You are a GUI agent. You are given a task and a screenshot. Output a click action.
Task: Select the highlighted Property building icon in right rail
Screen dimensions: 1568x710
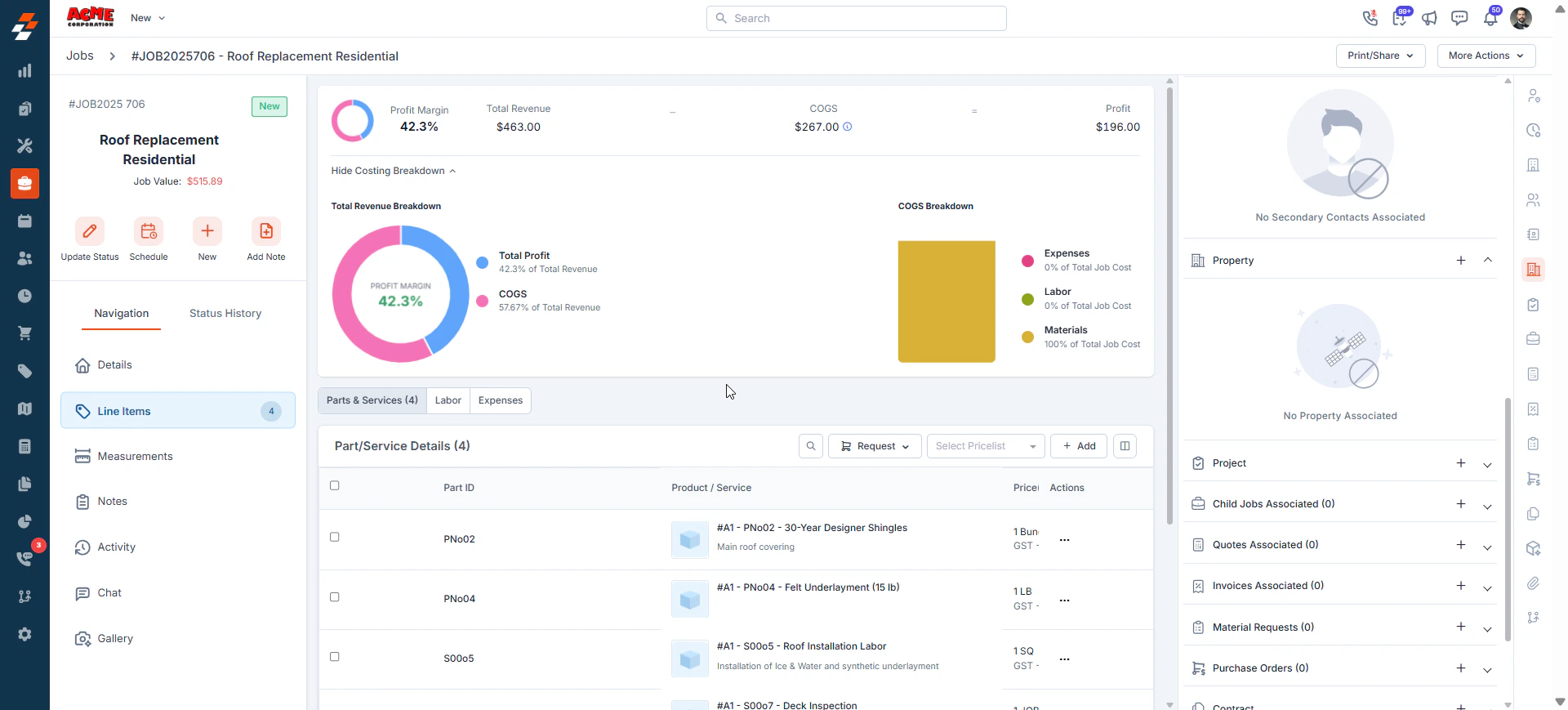coord(1534,270)
